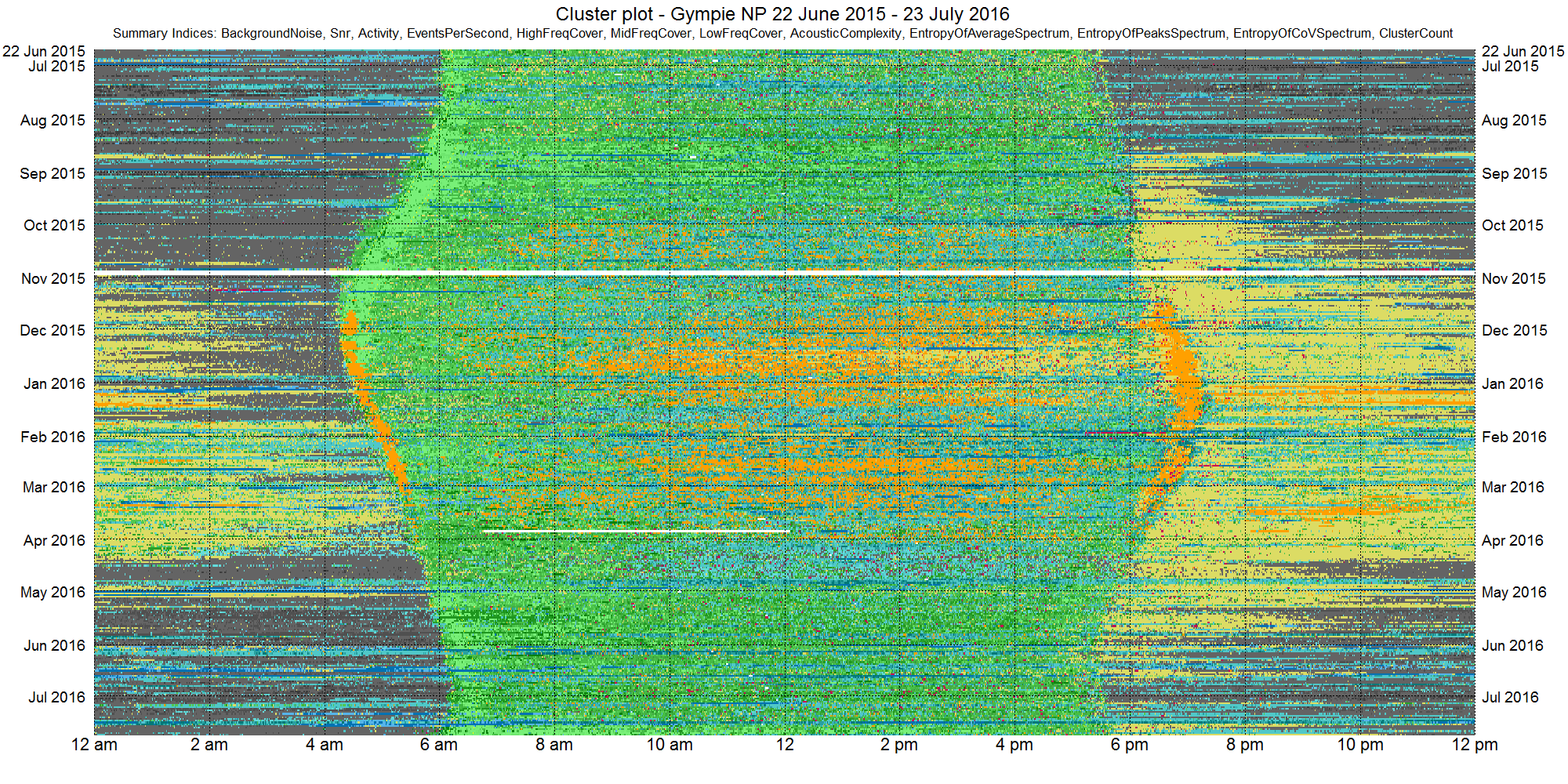Viewport: 1568px width, 784px height.
Task: Click 'Apr 2016' on the right axis
Action: 1512,540
